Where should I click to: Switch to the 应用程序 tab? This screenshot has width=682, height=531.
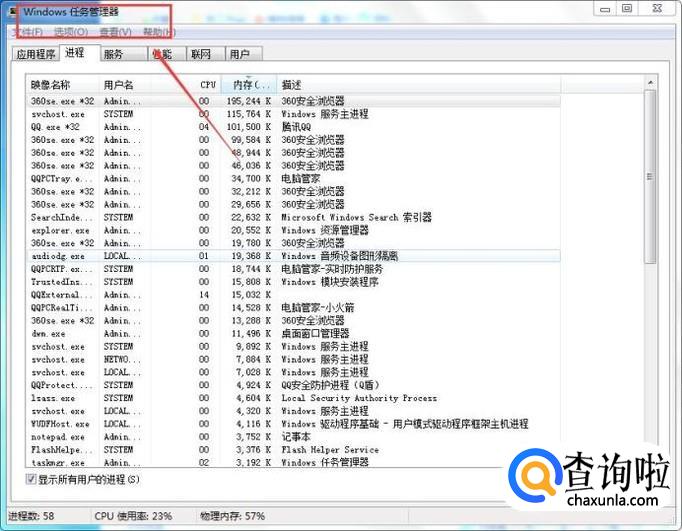tap(35, 54)
